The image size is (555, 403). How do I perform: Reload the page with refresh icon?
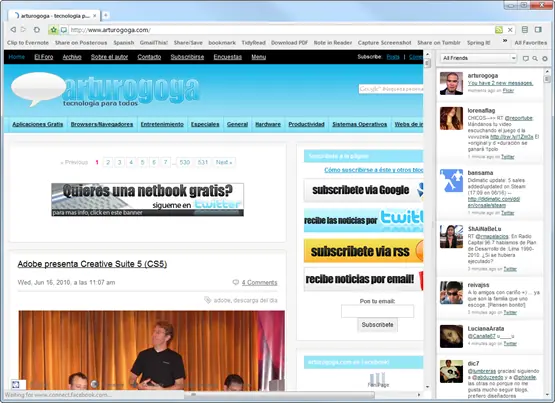(x=37, y=30)
